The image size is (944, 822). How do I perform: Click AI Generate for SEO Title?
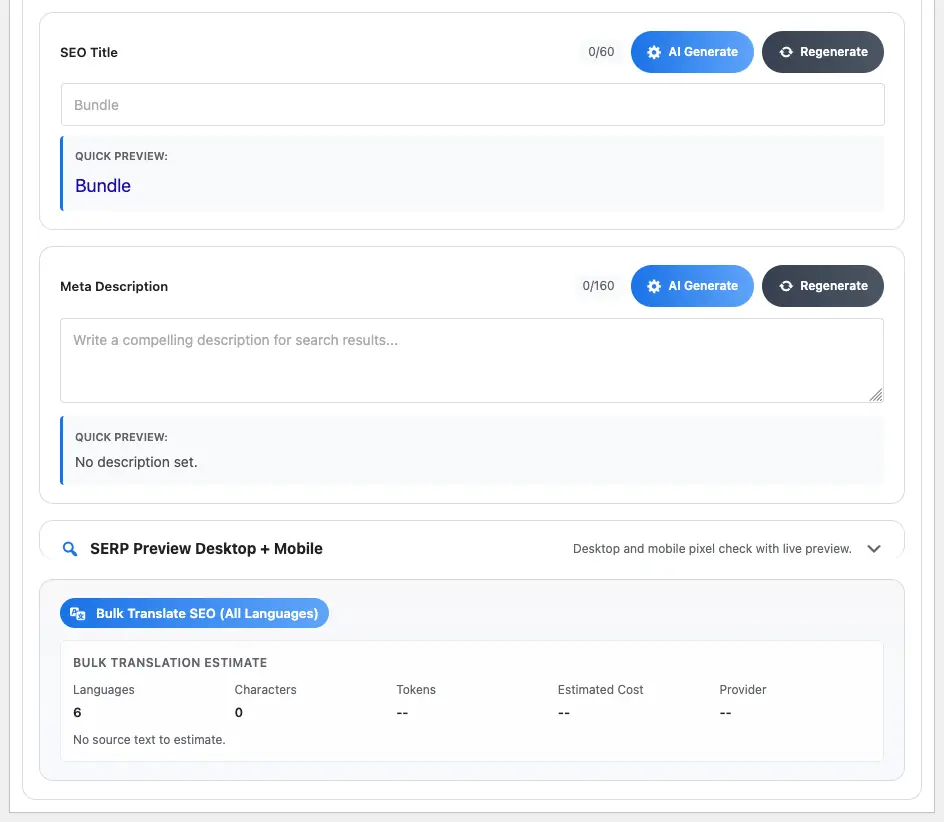point(692,52)
